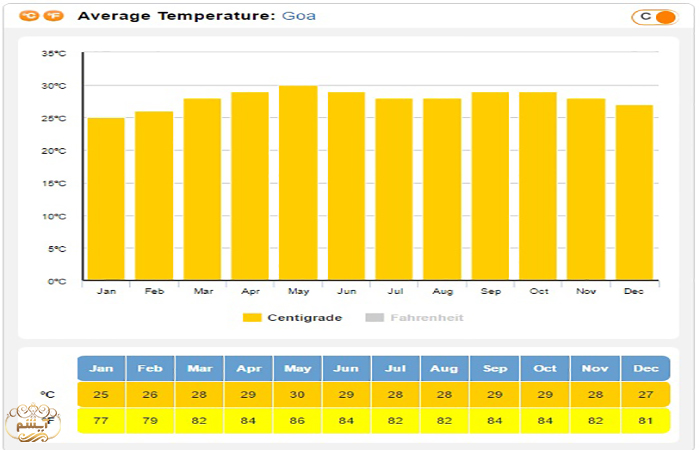This screenshot has height=450, width=700.
Task: Enable the greyed Fahrenheit legend entry
Action: (x=427, y=317)
